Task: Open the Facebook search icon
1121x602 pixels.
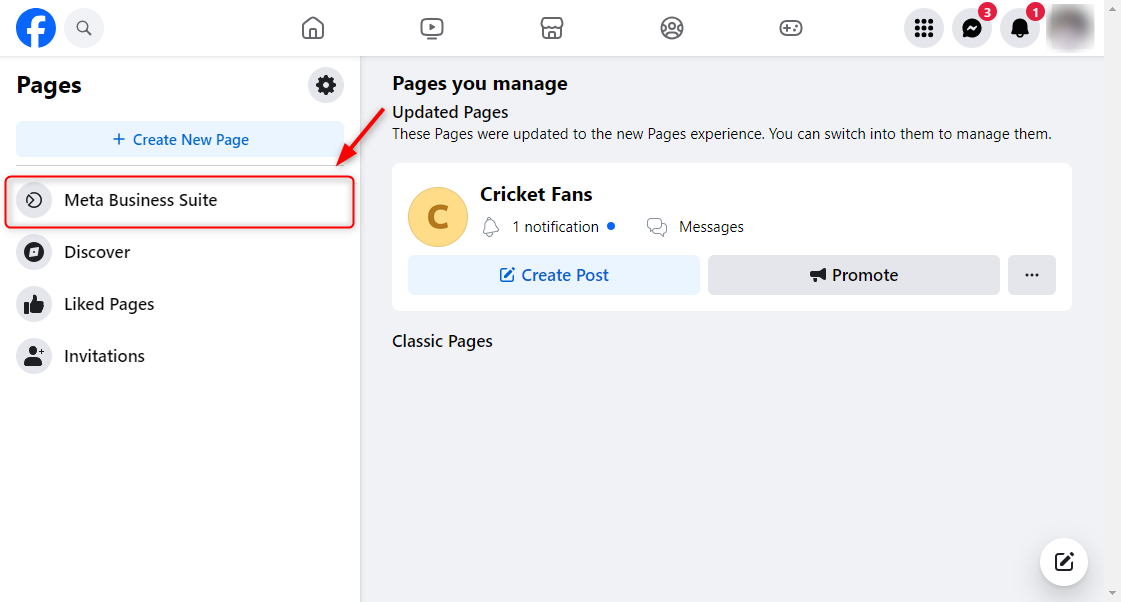Action: click(84, 28)
